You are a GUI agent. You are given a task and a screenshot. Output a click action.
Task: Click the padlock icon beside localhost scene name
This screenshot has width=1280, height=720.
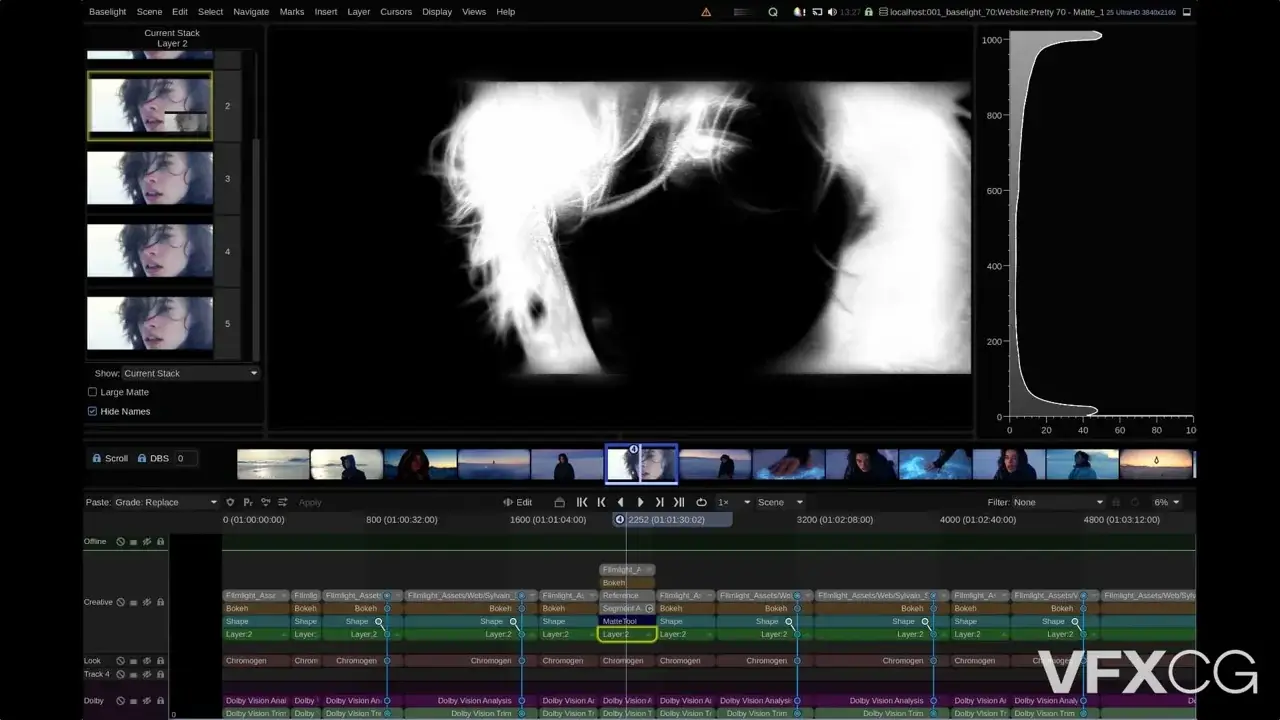point(868,12)
